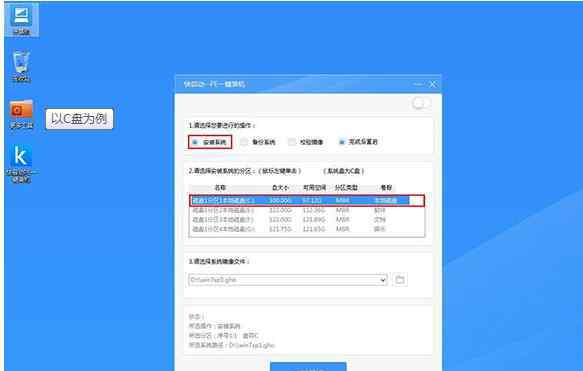The image size is (583, 371).
Task: Sort partitions by 名称 column header
Action: tap(220, 188)
